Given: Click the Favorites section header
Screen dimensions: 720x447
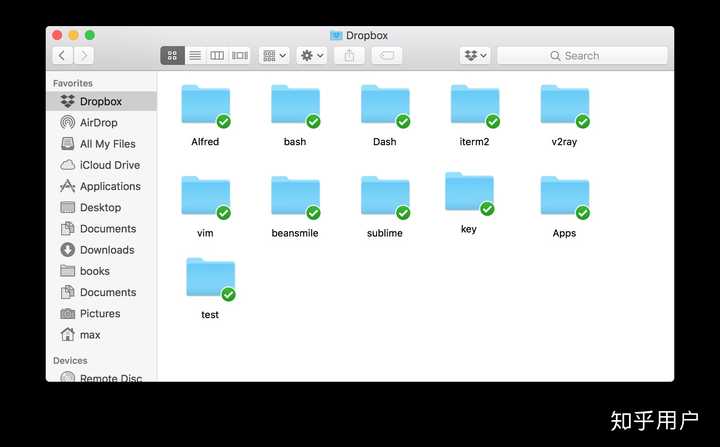Looking at the screenshot, I should point(73,83).
